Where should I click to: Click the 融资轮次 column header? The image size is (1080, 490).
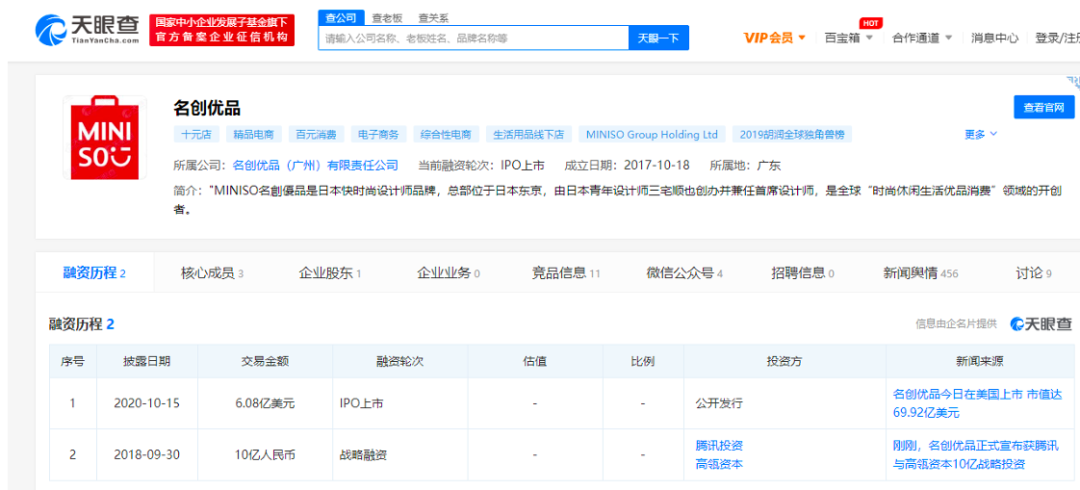click(399, 361)
